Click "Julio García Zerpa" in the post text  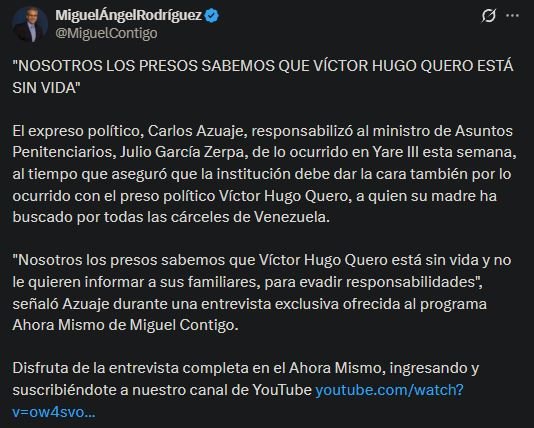tap(182, 153)
